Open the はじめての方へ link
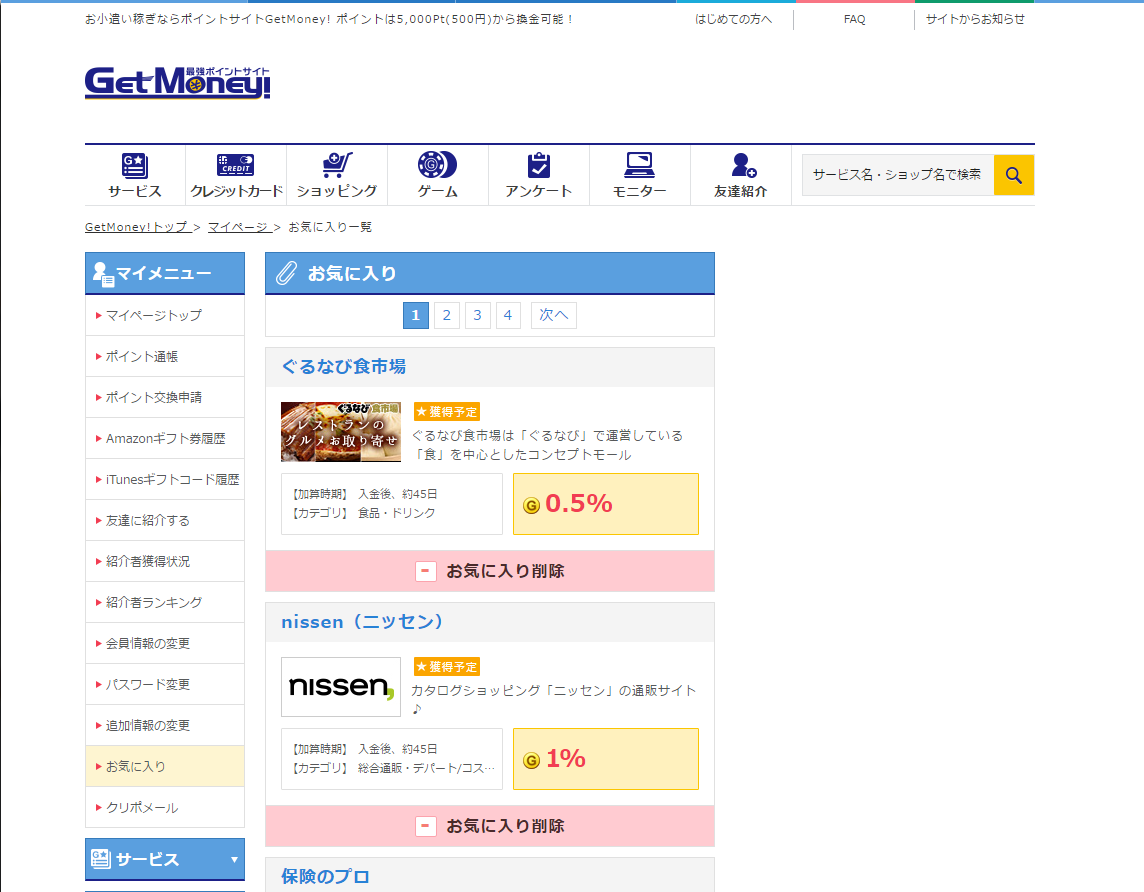The image size is (1144, 892). (x=733, y=19)
